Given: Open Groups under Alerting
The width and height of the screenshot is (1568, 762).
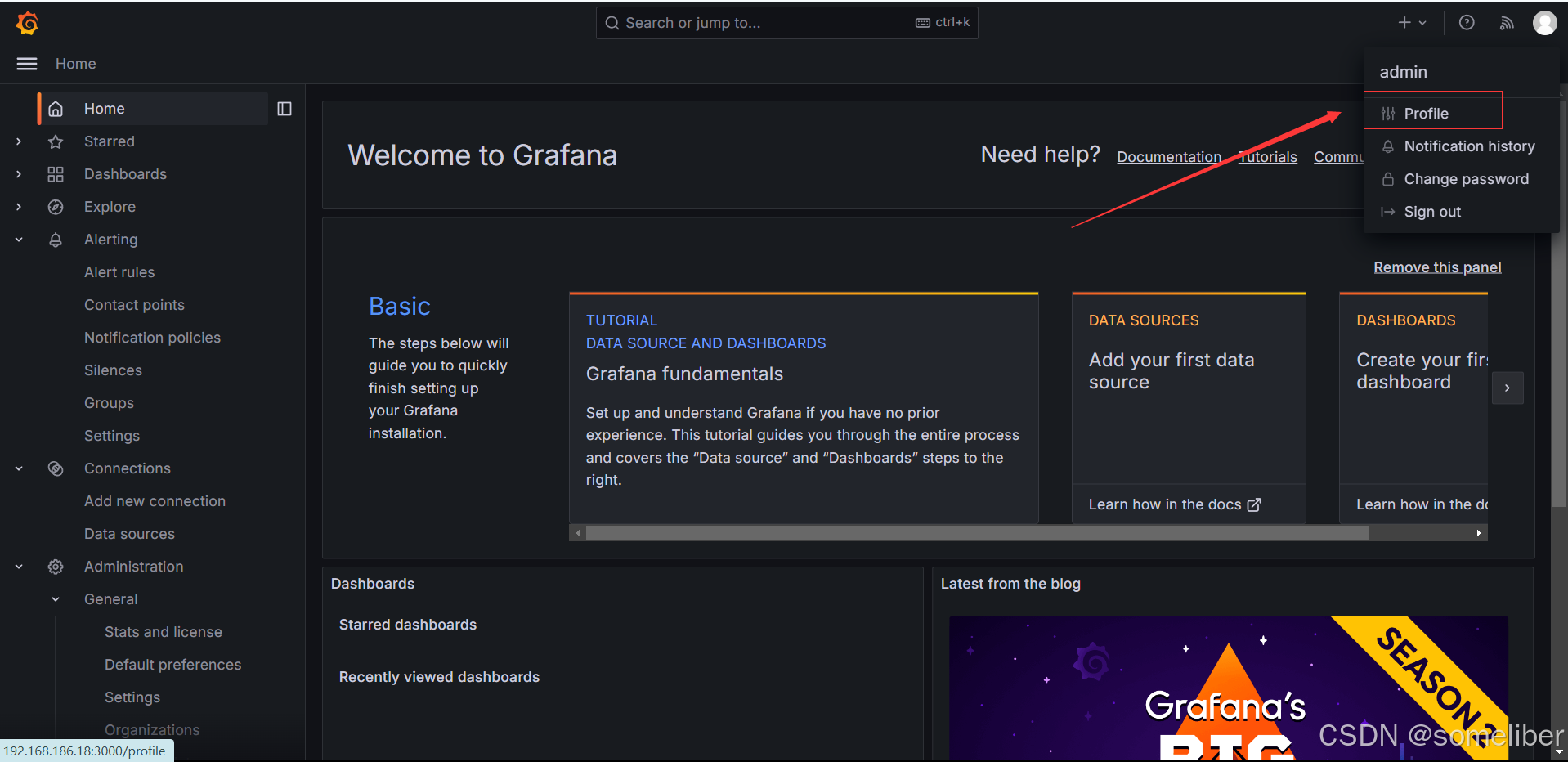Looking at the screenshot, I should tap(109, 403).
